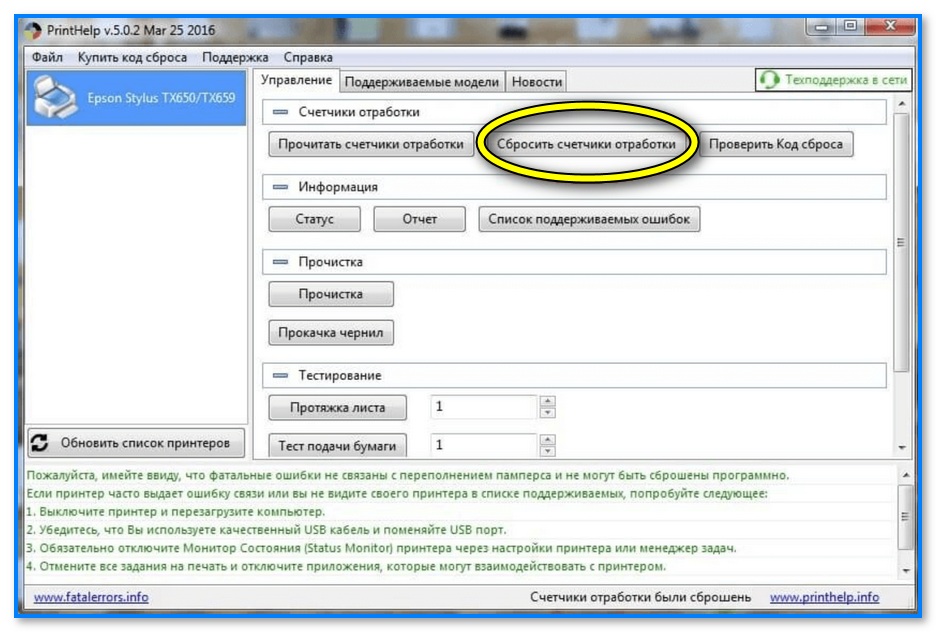The width and height of the screenshot is (936, 632).
Task: Click the Тест подачи бумаги number field
Action: pos(484,445)
